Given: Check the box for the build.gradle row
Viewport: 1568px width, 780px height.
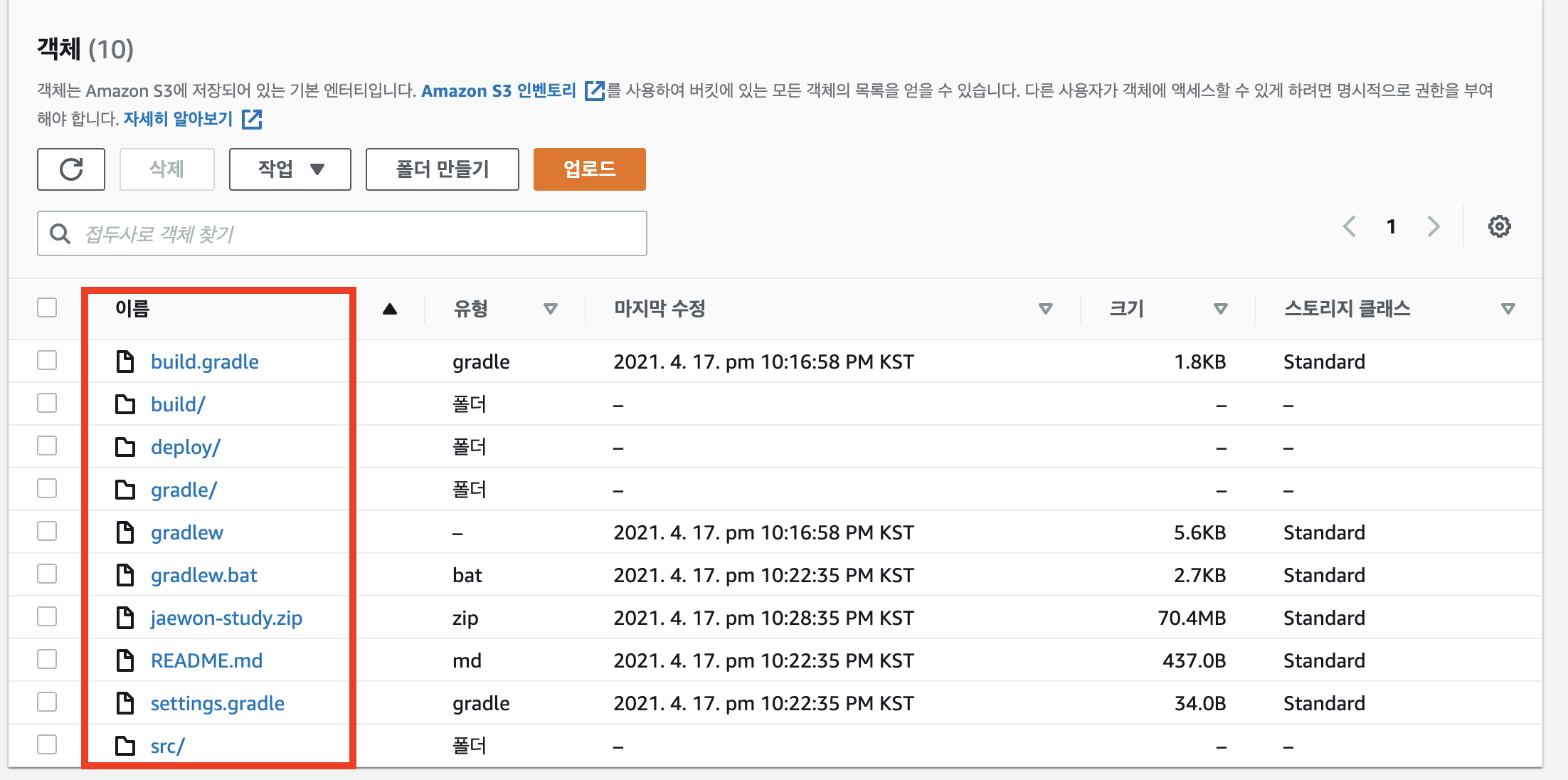Looking at the screenshot, I should point(47,361).
